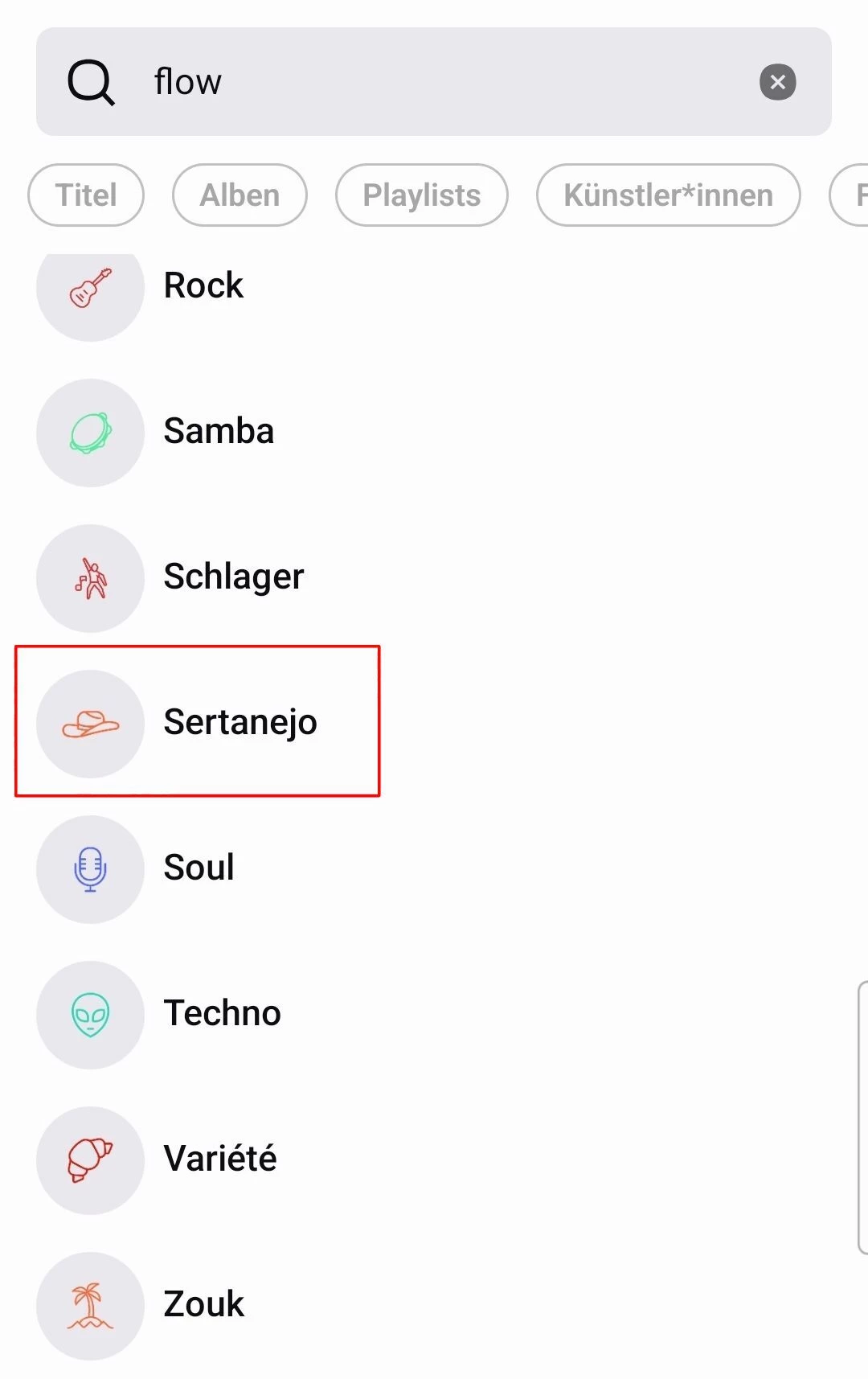Clear the search field text
The height and width of the screenshot is (1379, 868).
pyautogui.click(x=777, y=82)
